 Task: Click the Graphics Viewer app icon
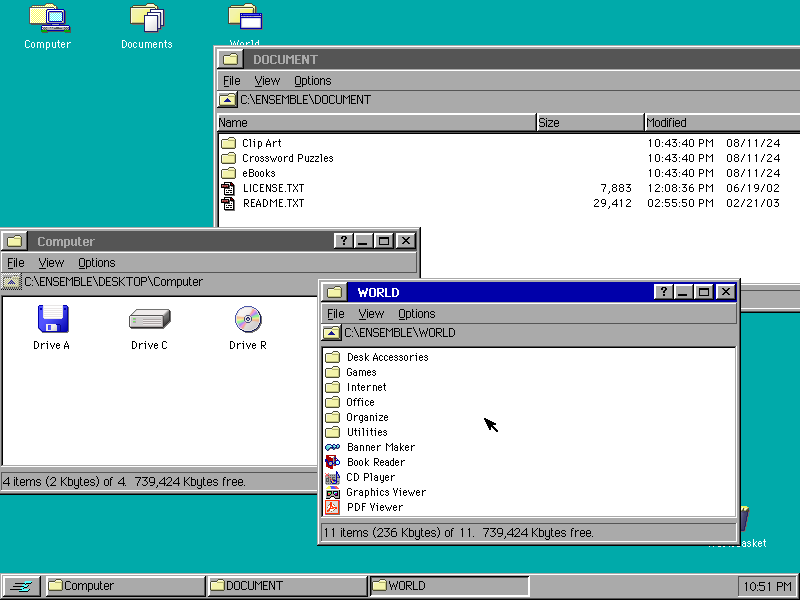point(332,492)
